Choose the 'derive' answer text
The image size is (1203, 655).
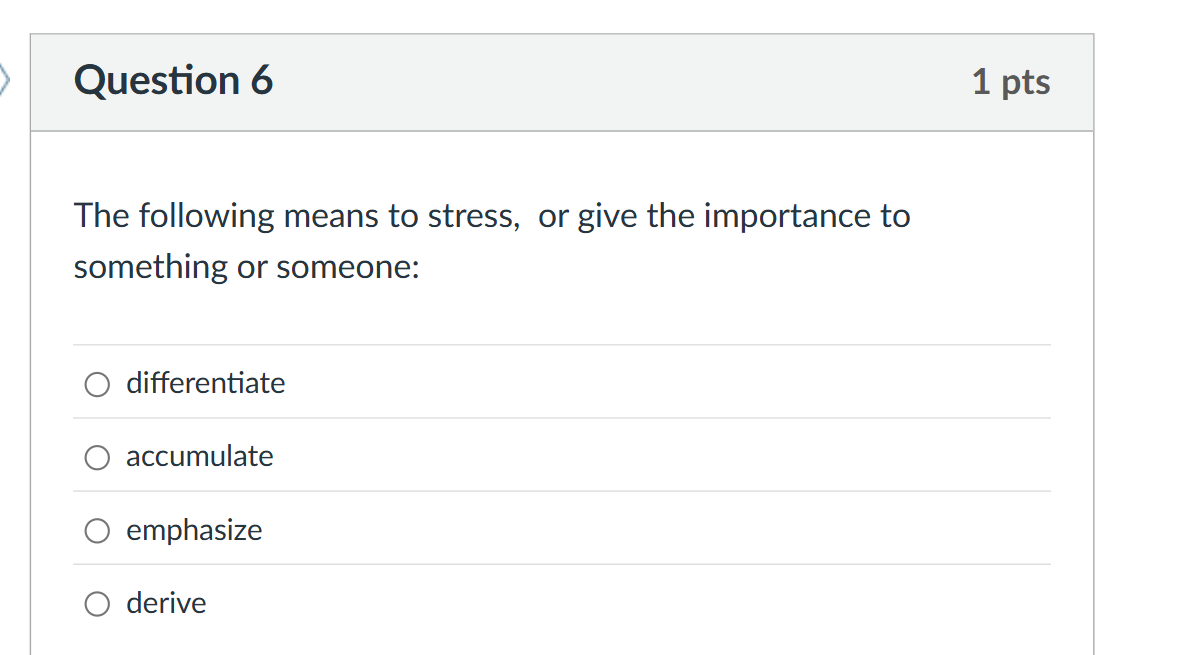pyautogui.click(x=165, y=603)
